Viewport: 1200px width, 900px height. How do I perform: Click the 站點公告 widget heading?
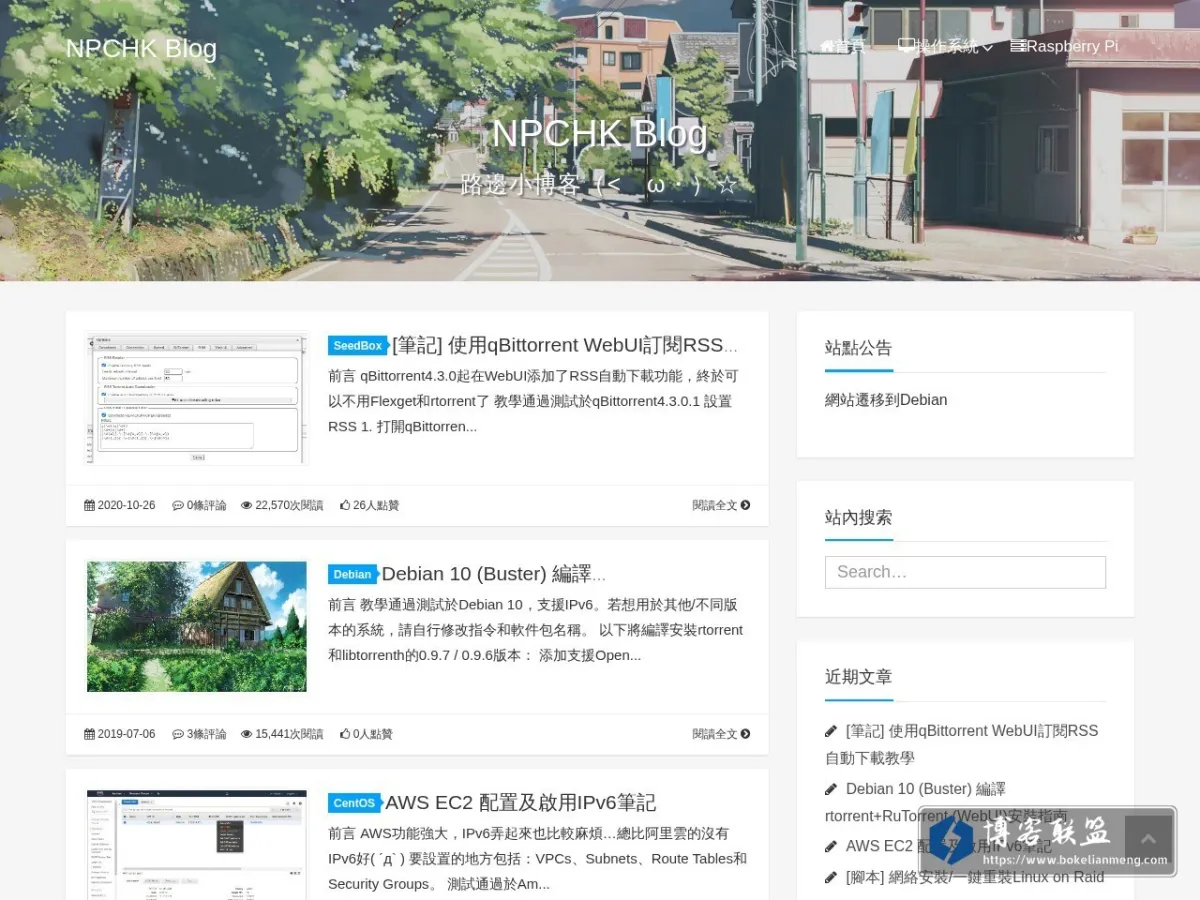tap(858, 348)
